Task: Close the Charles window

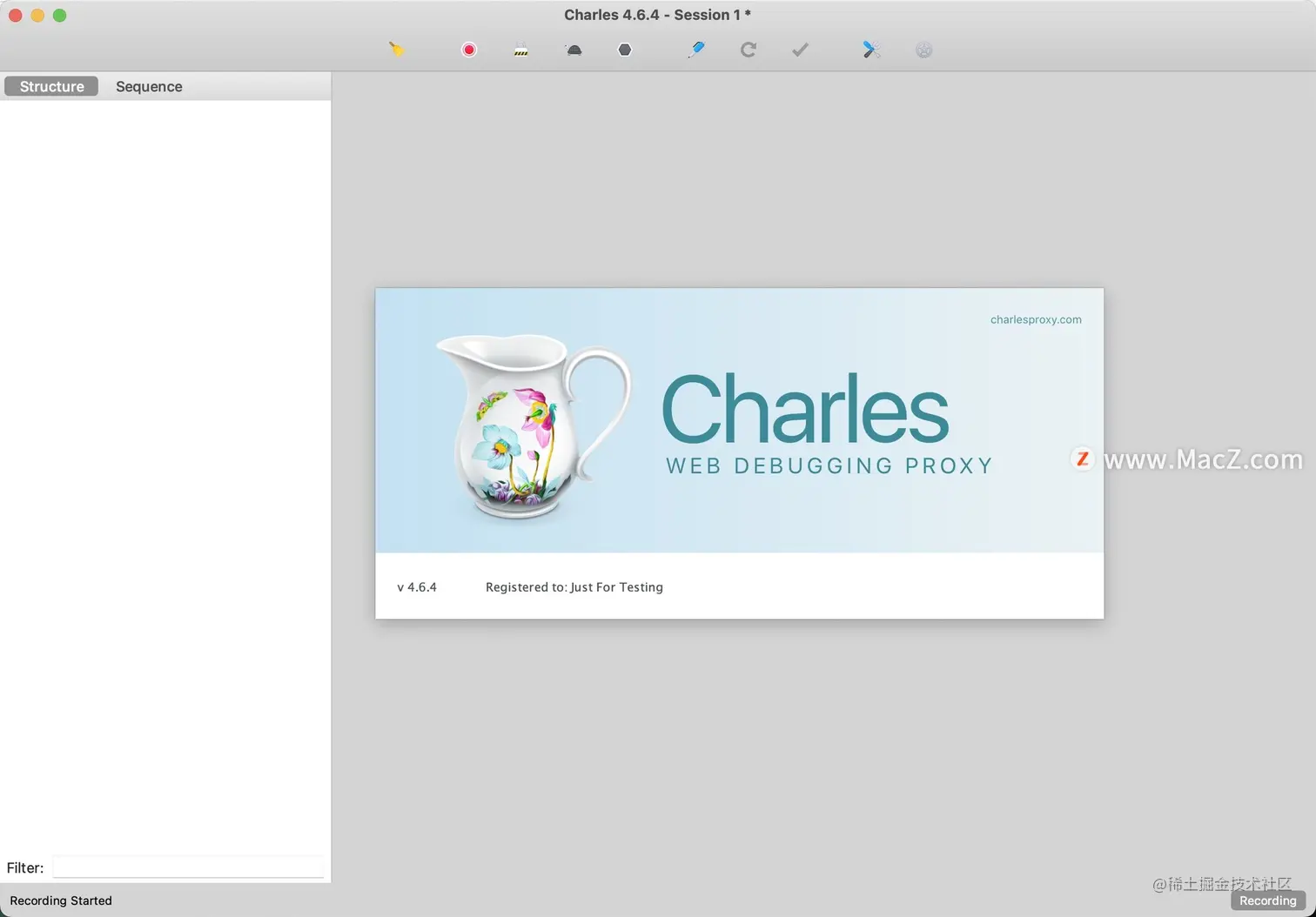Action: coord(15,15)
